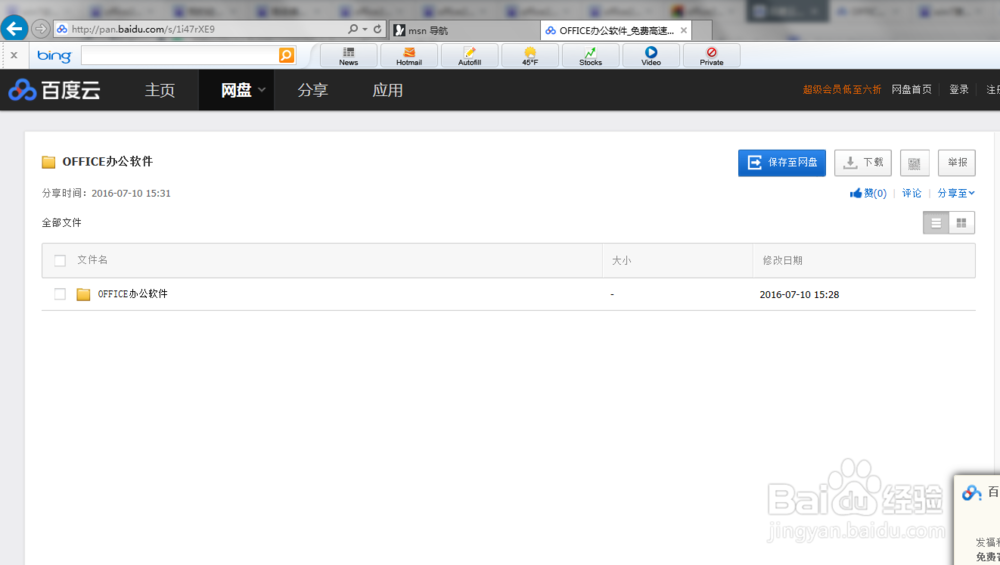This screenshot has width=1000, height=565.
Task: Click the folder icon in the OFFICE办公软件 row
Action: coord(84,294)
